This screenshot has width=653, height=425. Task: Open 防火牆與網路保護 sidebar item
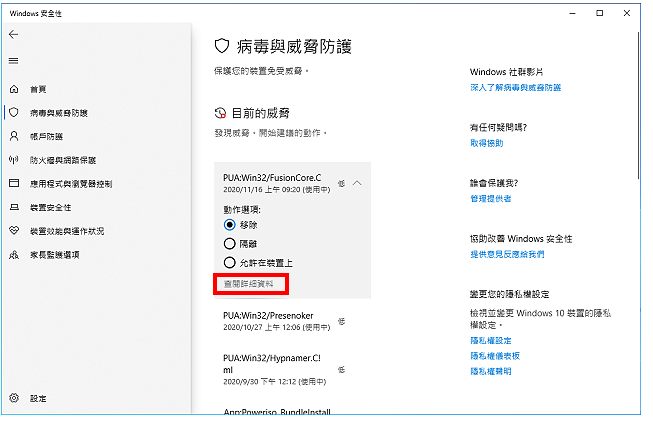coord(63,160)
